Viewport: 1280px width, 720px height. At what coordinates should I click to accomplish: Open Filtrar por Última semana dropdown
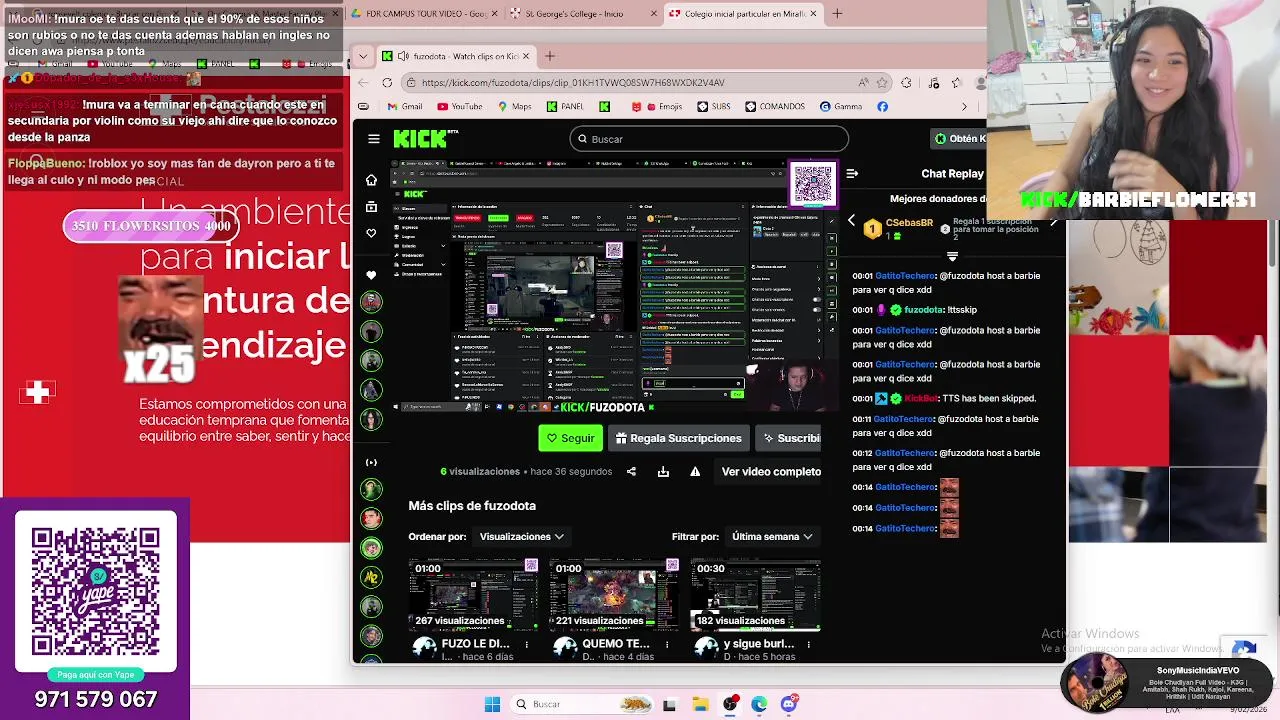pos(772,537)
